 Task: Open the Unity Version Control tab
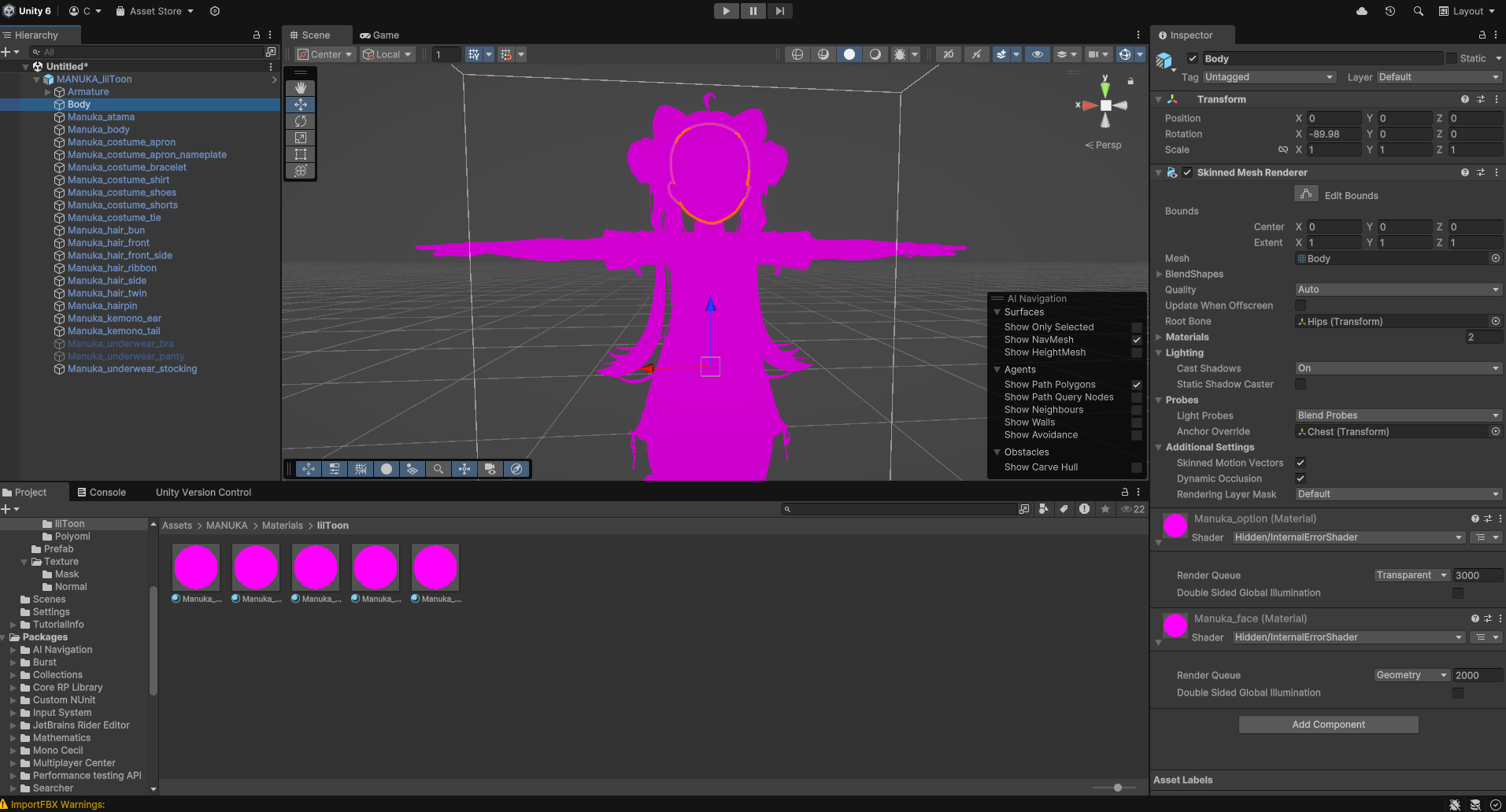pyautogui.click(x=203, y=493)
